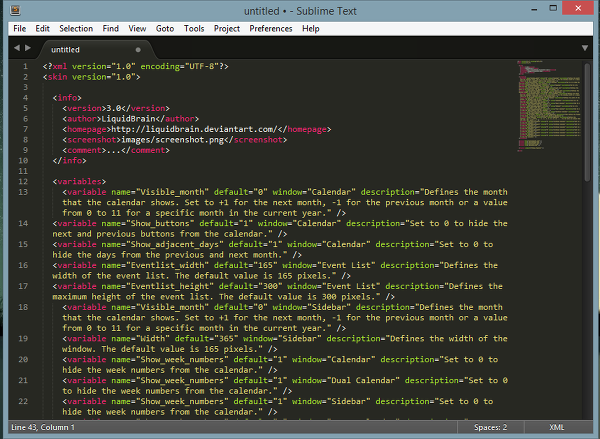Click the Sublime Text app icon in title bar
The height and width of the screenshot is (439, 600).
pyautogui.click(x=15, y=10)
